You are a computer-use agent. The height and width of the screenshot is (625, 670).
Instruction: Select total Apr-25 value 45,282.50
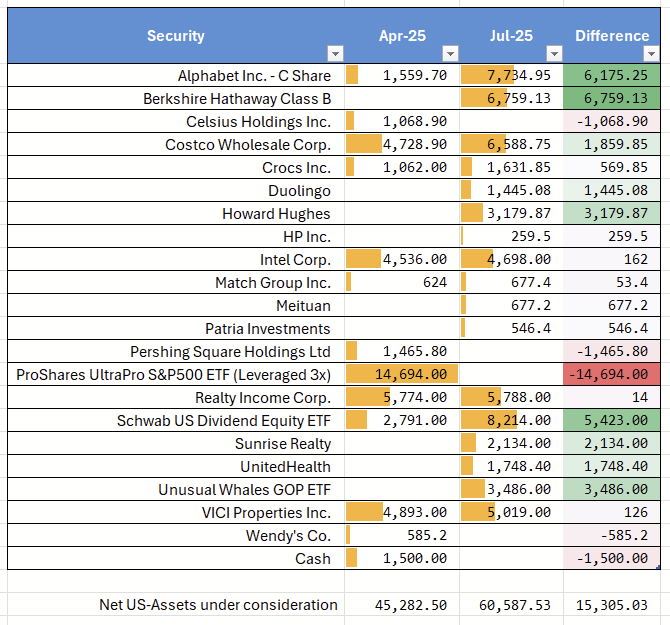click(402, 604)
